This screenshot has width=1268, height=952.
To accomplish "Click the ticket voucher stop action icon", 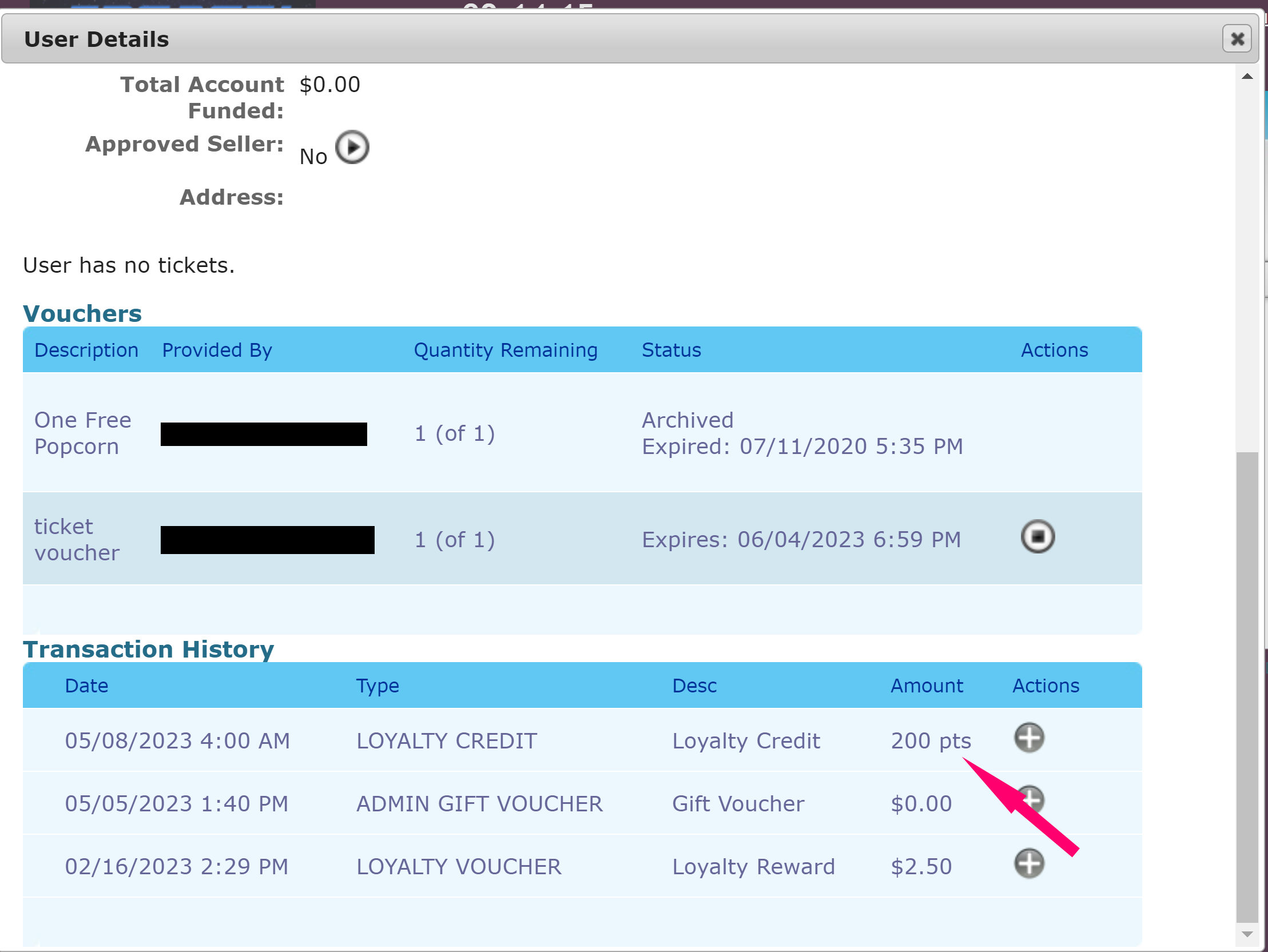I will click(1037, 536).
